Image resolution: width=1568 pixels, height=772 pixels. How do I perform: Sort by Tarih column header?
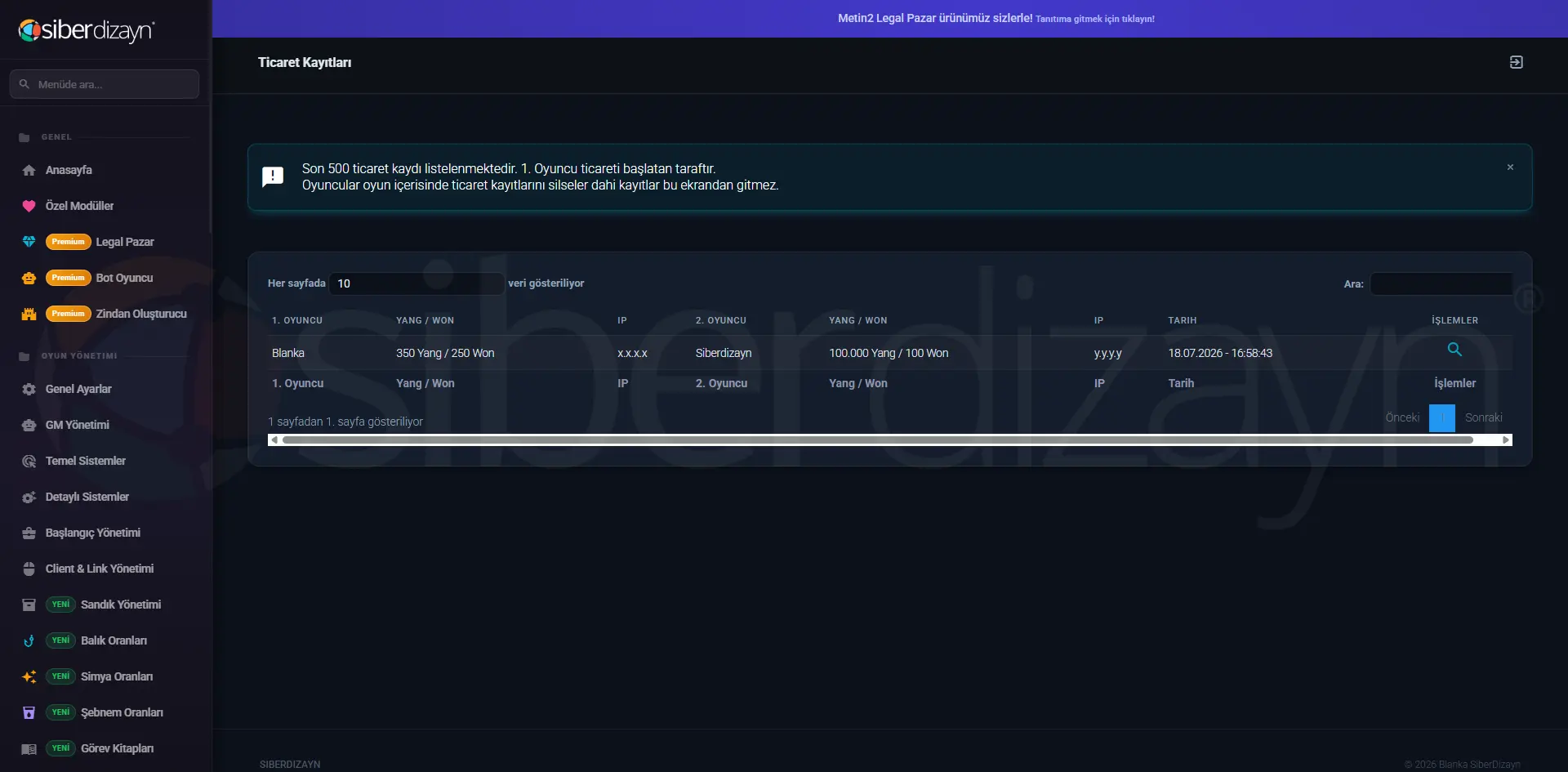click(1183, 320)
